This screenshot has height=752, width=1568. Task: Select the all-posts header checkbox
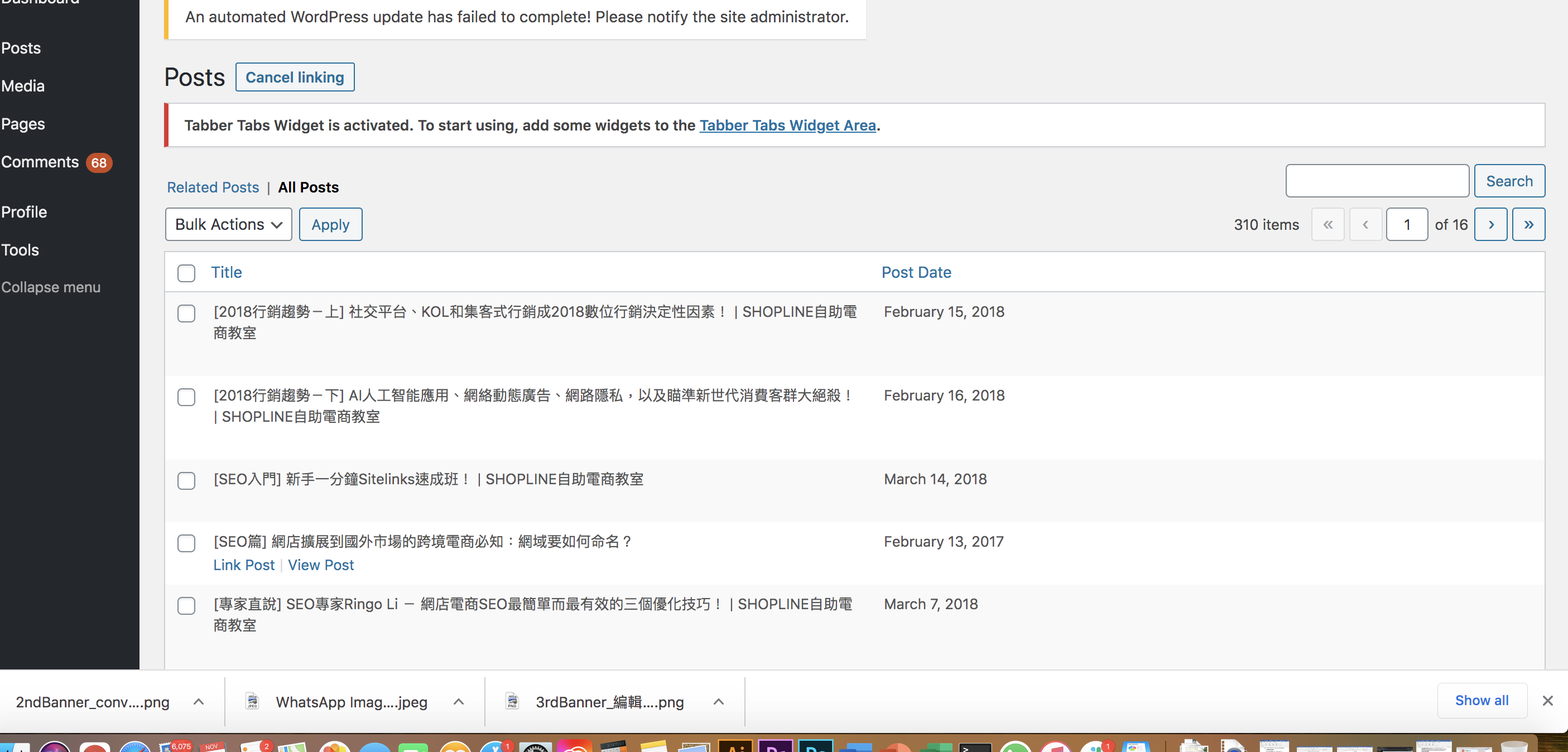click(186, 272)
